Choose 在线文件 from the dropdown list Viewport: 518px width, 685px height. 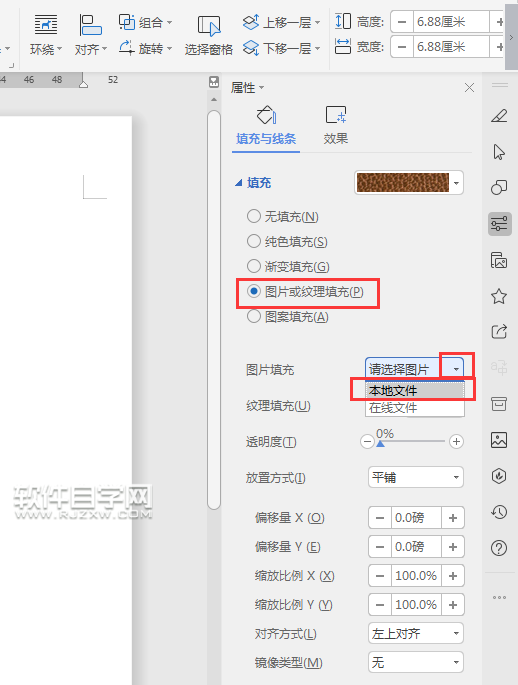[414, 408]
